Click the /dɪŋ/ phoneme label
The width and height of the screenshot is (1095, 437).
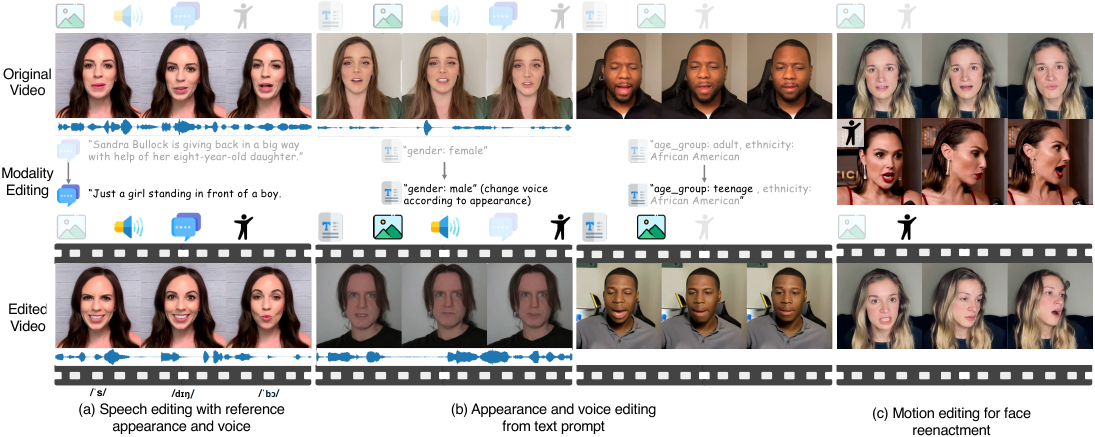point(183,392)
